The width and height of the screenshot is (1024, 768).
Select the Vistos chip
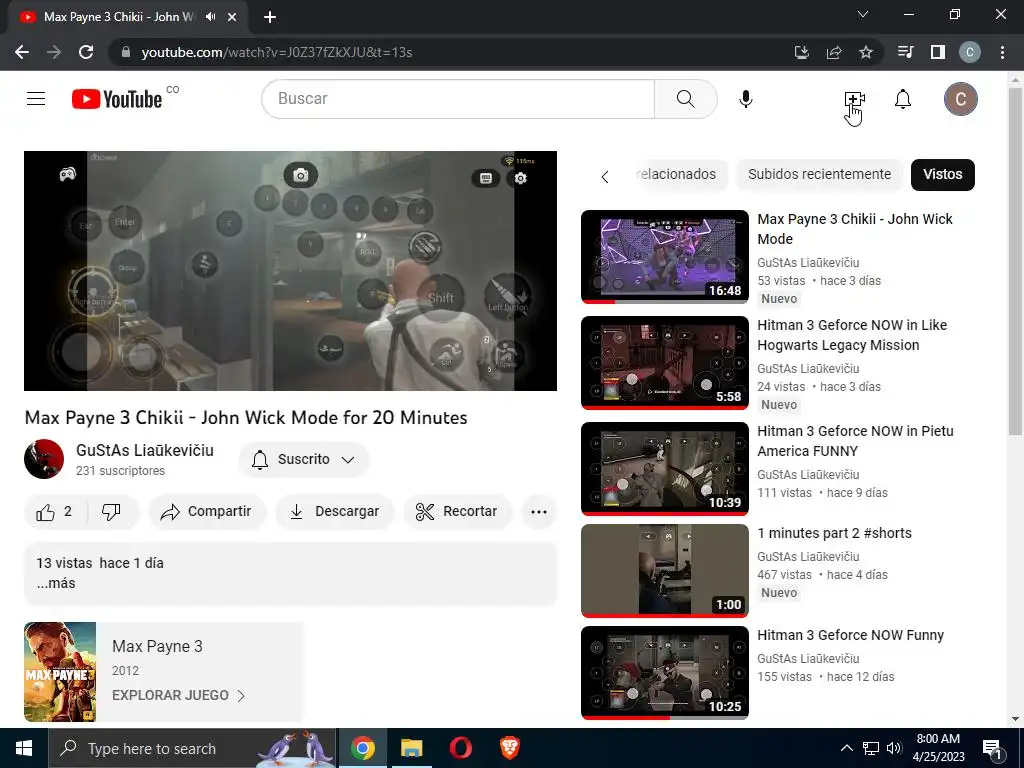click(x=942, y=174)
